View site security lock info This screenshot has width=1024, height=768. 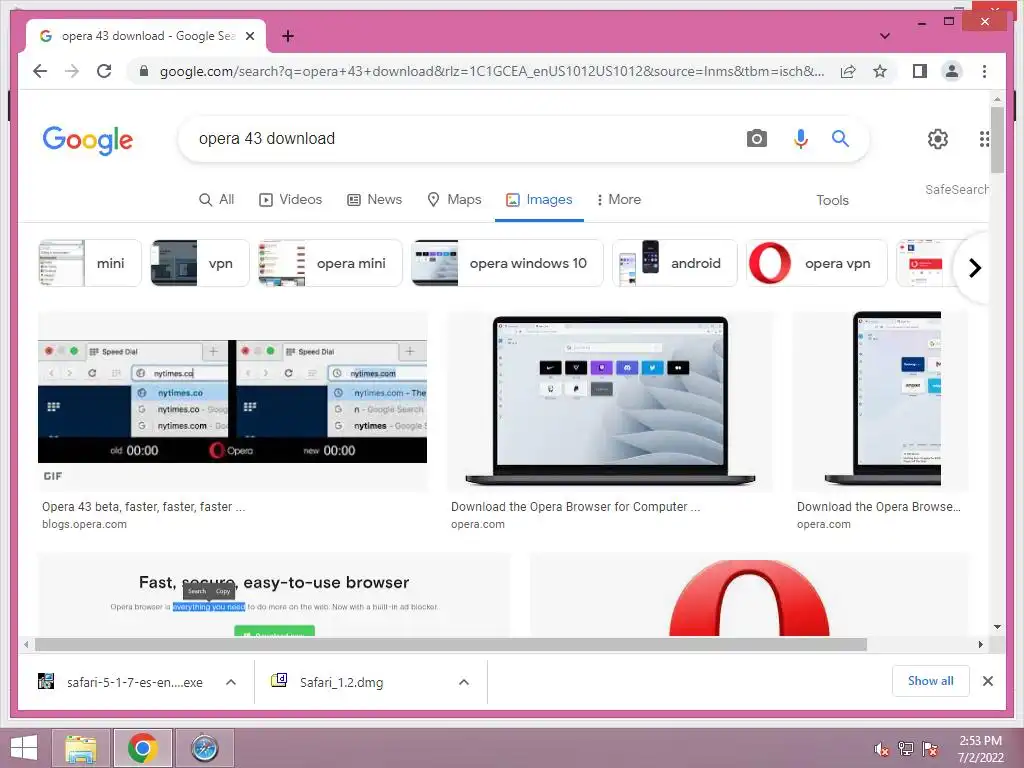[144, 71]
